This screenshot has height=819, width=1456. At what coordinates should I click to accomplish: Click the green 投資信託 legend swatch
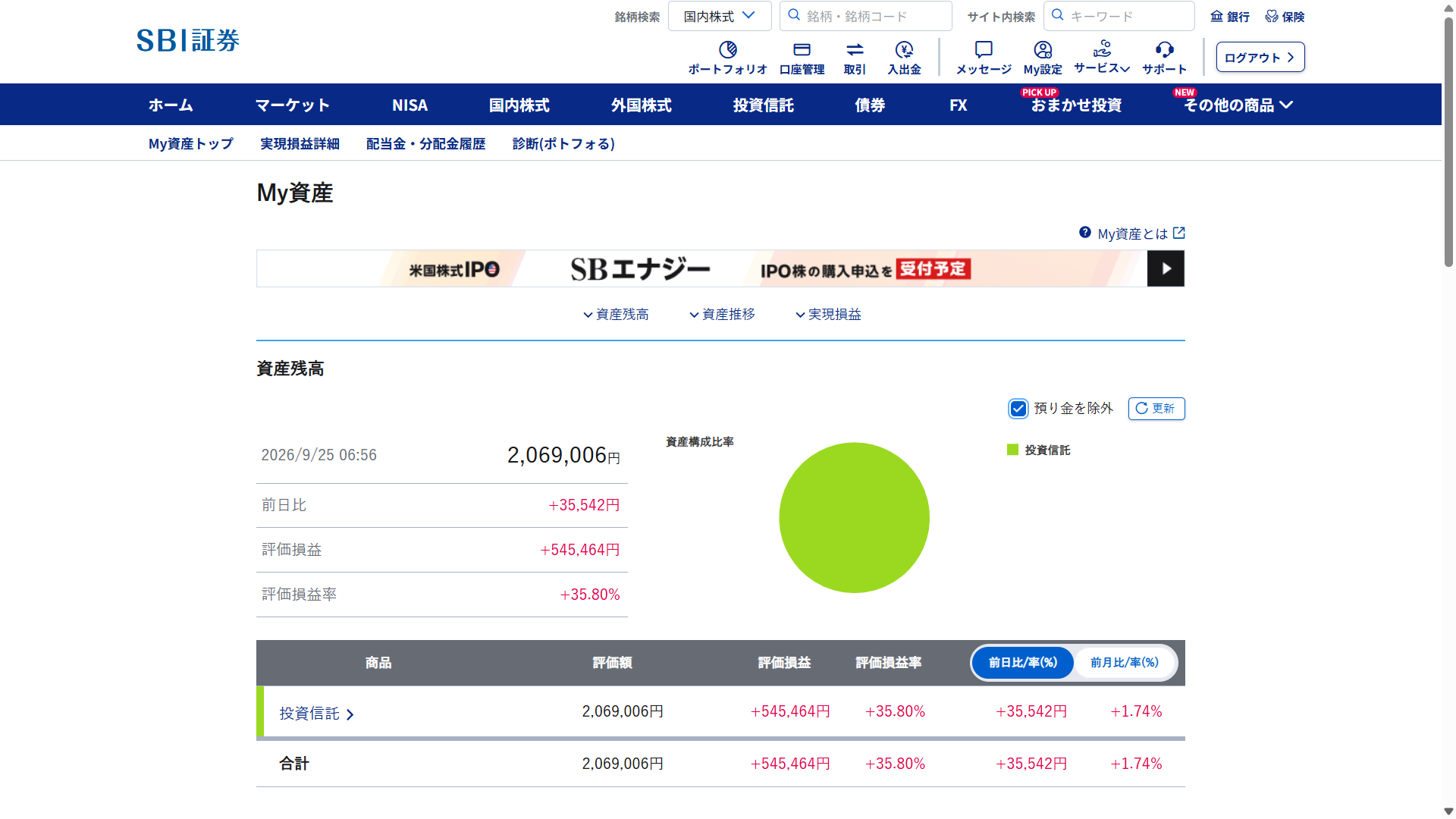pos(1012,450)
